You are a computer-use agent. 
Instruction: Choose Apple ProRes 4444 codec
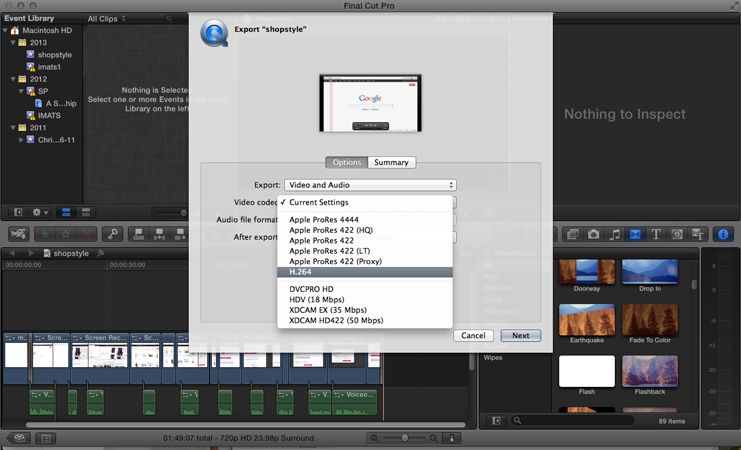click(365, 219)
